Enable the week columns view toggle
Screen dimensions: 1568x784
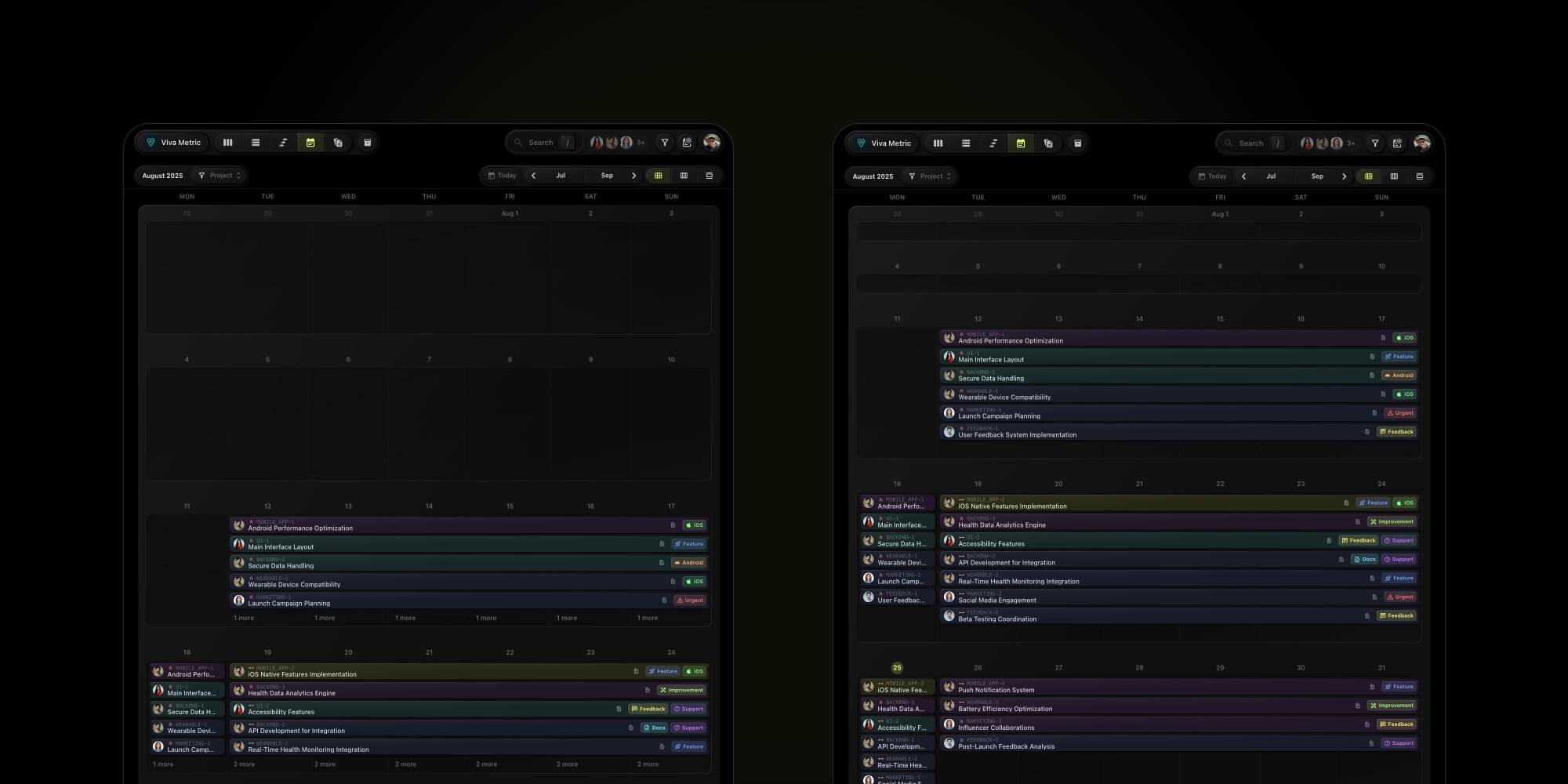pyautogui.click(x=684, y=176)
